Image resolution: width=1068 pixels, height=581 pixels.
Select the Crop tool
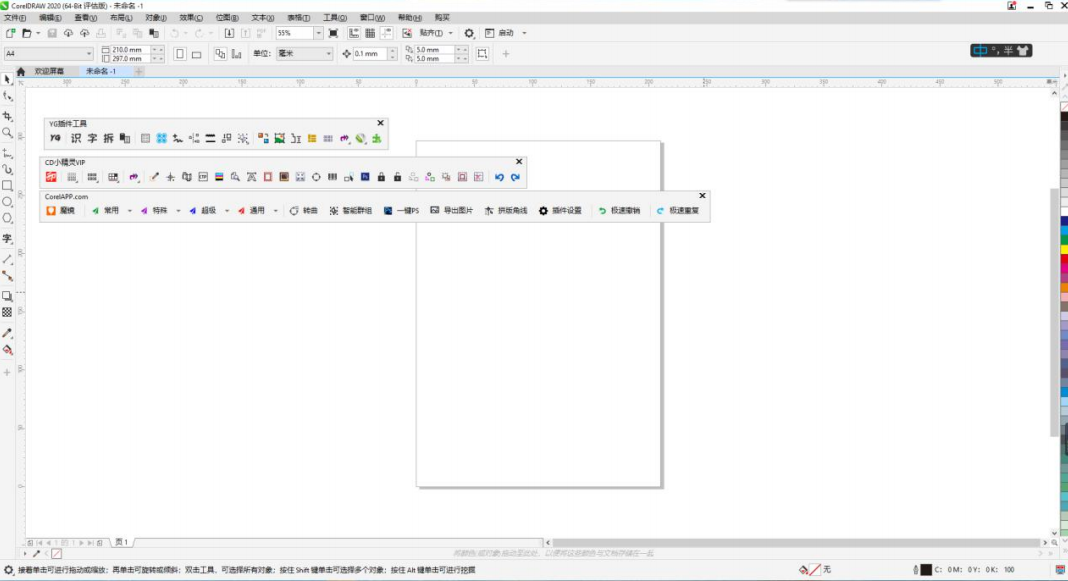point(7,116)
